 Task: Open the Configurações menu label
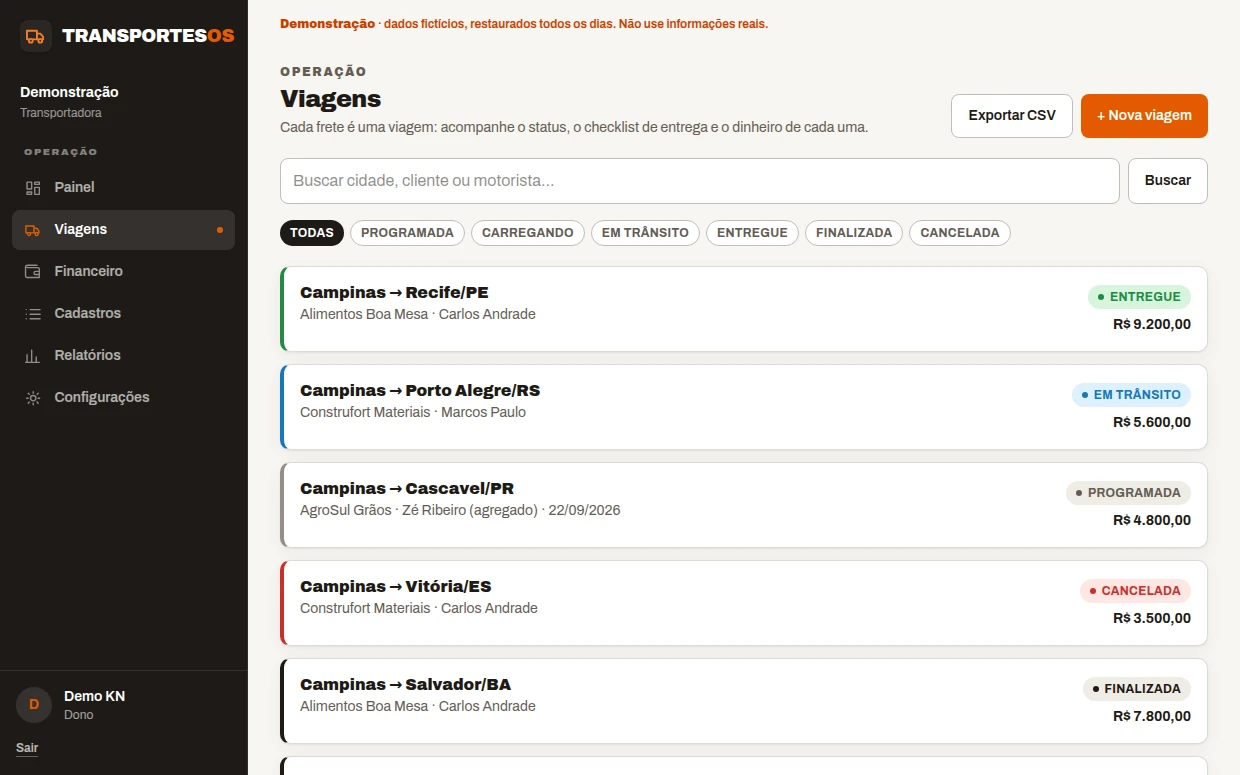tap(102, 397)
